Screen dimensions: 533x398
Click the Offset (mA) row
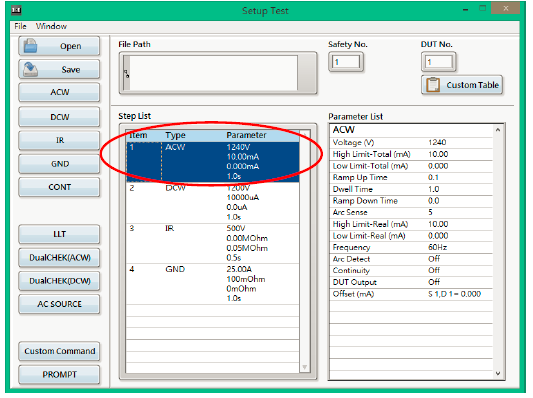[x=411, y=294]
